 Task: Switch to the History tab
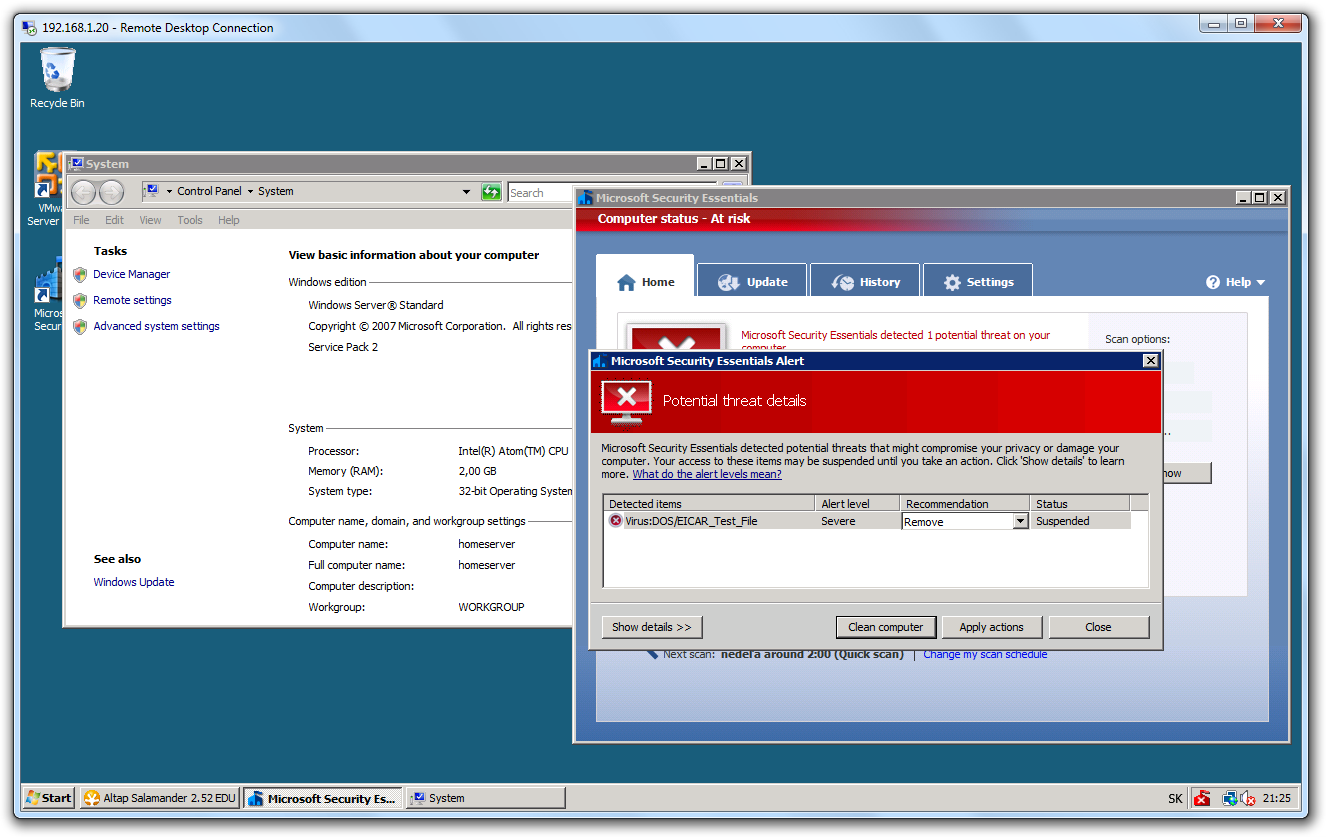[865, 282]
